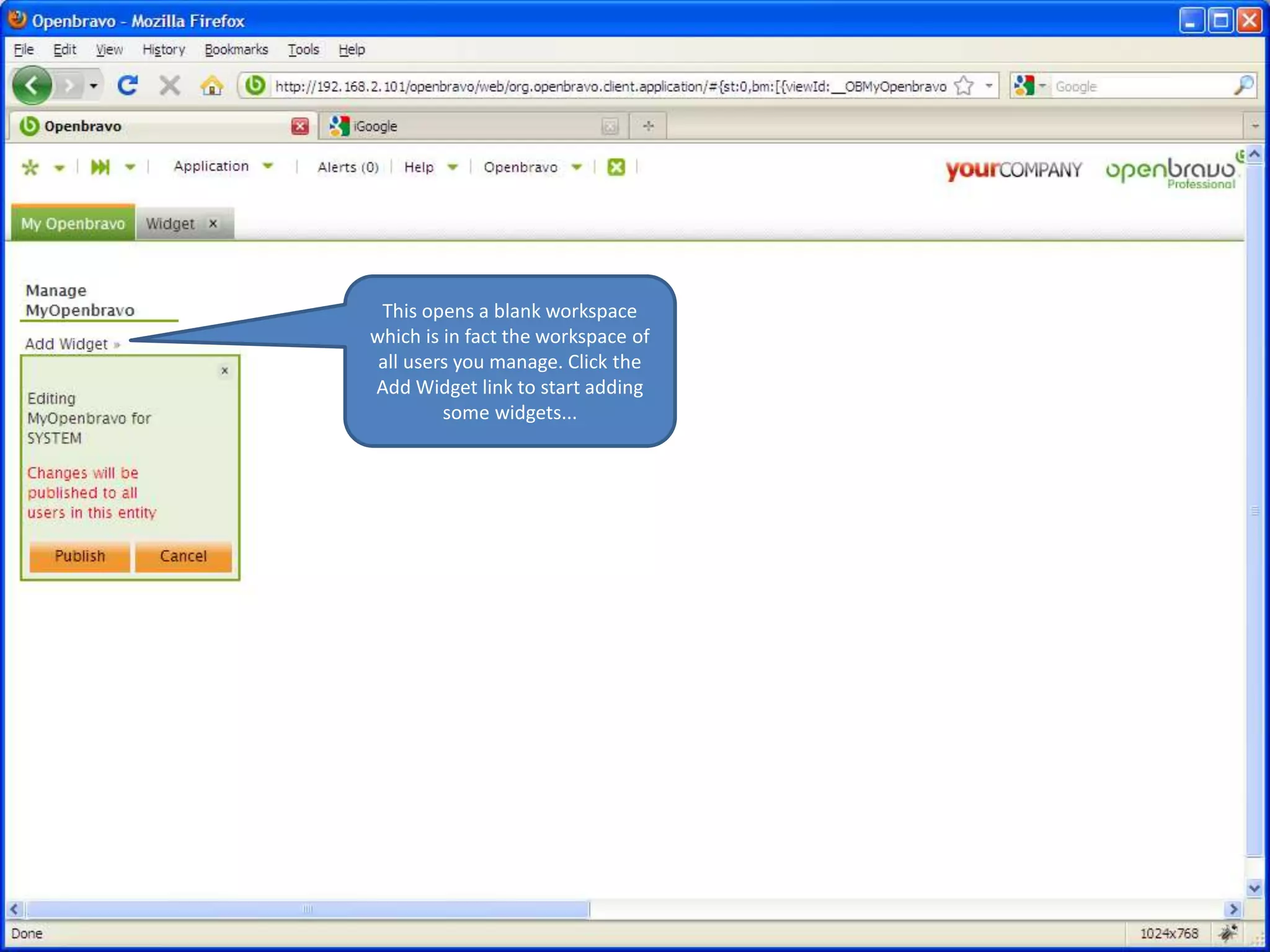Image resolution: width=1270 pixels, height=952 pixels.
Task: Open the Bookmarks menu
Action: [236, 50]
